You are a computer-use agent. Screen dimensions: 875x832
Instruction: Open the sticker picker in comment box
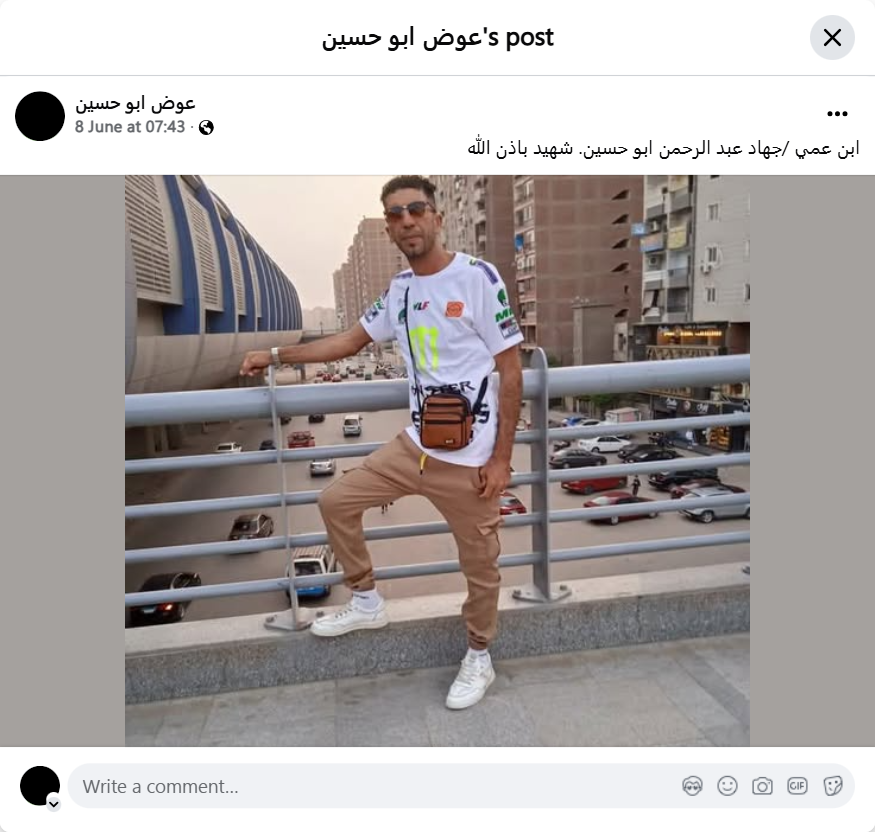point(832,786)
